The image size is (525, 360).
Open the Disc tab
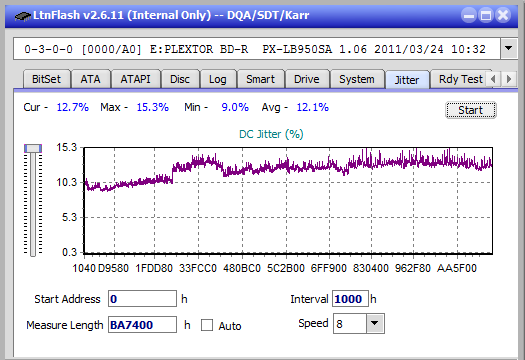point(180,79)
